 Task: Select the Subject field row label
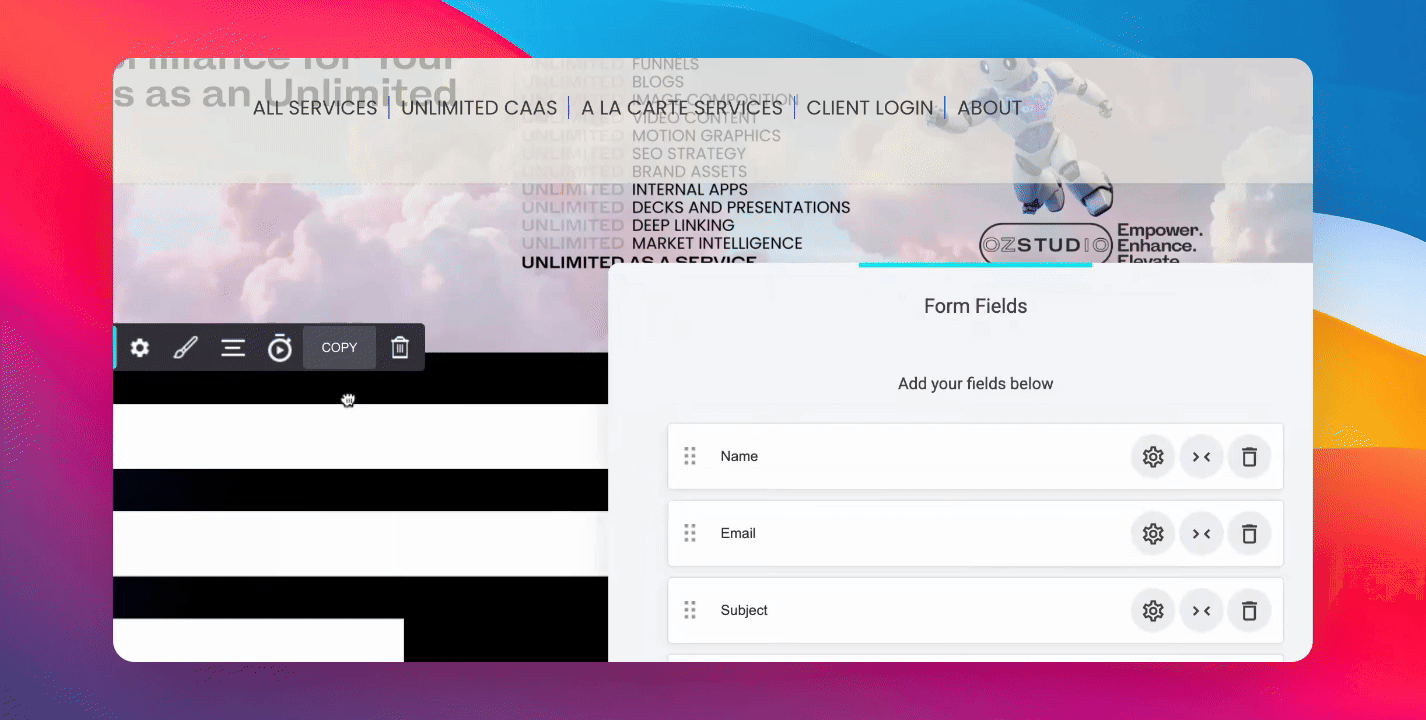point(744,610)
